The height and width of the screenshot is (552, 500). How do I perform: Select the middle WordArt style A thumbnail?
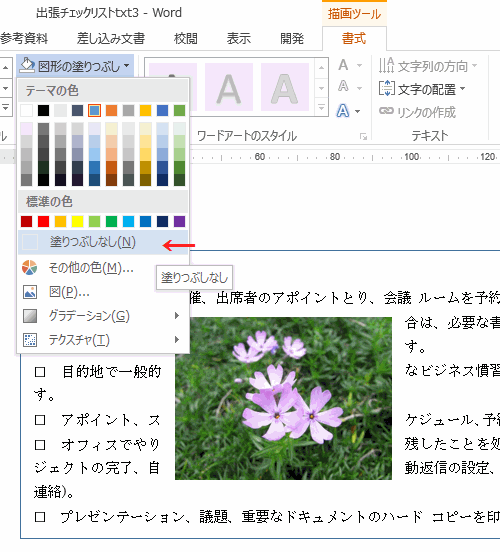click(x=229, y=87)
